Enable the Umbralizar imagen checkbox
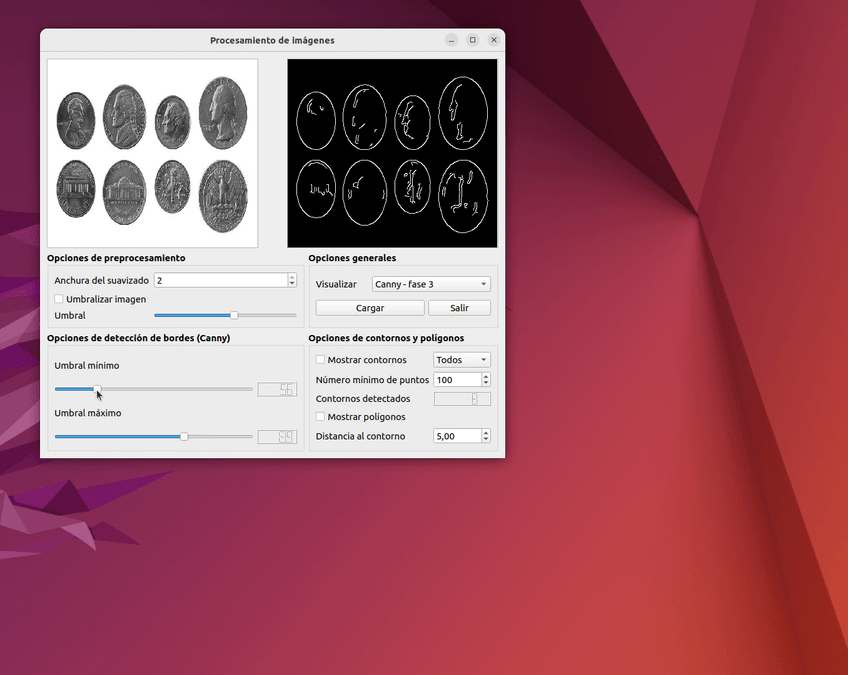This screenshot has height=675, width=848. [x=59, y=299]
